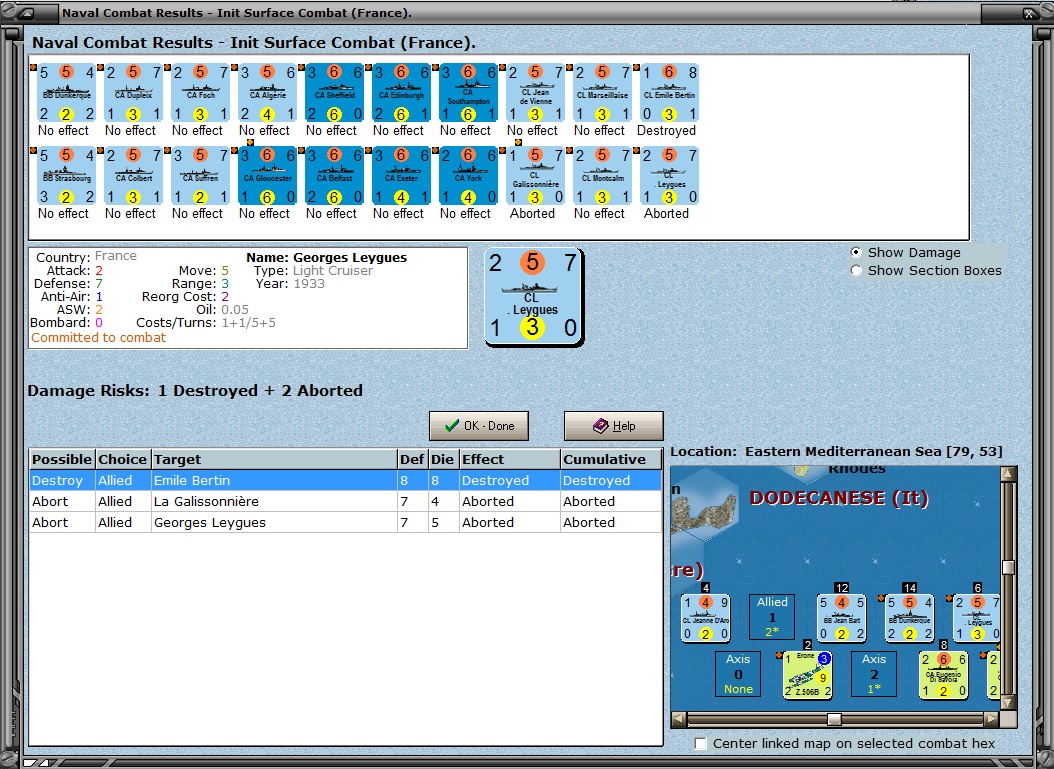This screenshot has height=769, width=1054.
Task: Click the Axis 0 None section box
Action: pyautogui.click(x=738, y=674)
